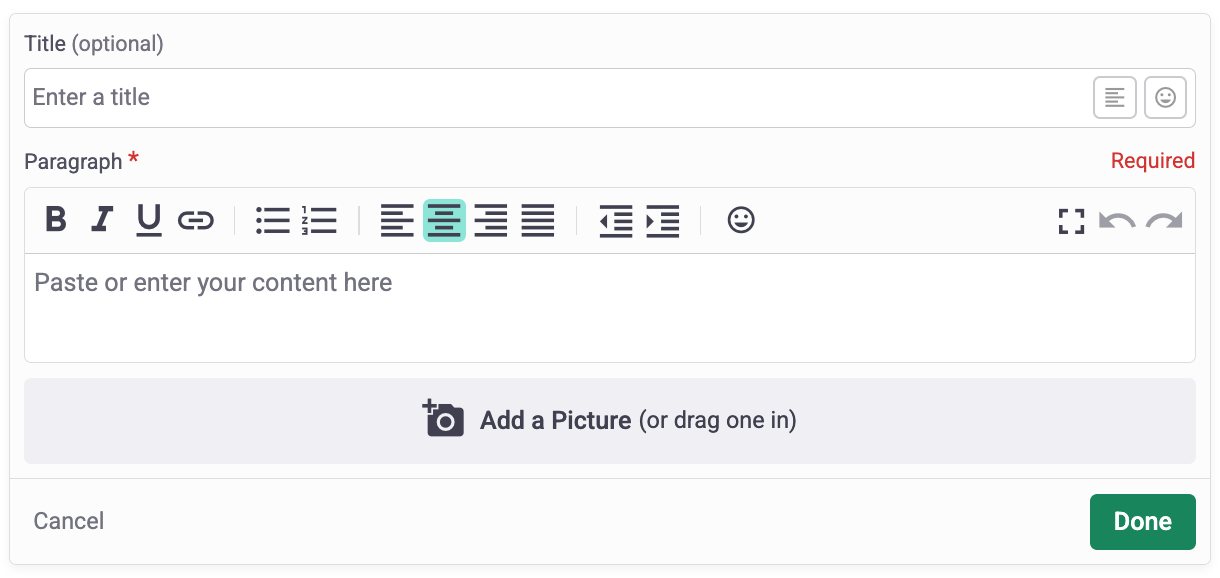Insert a bulleted list

pos(272,220)
